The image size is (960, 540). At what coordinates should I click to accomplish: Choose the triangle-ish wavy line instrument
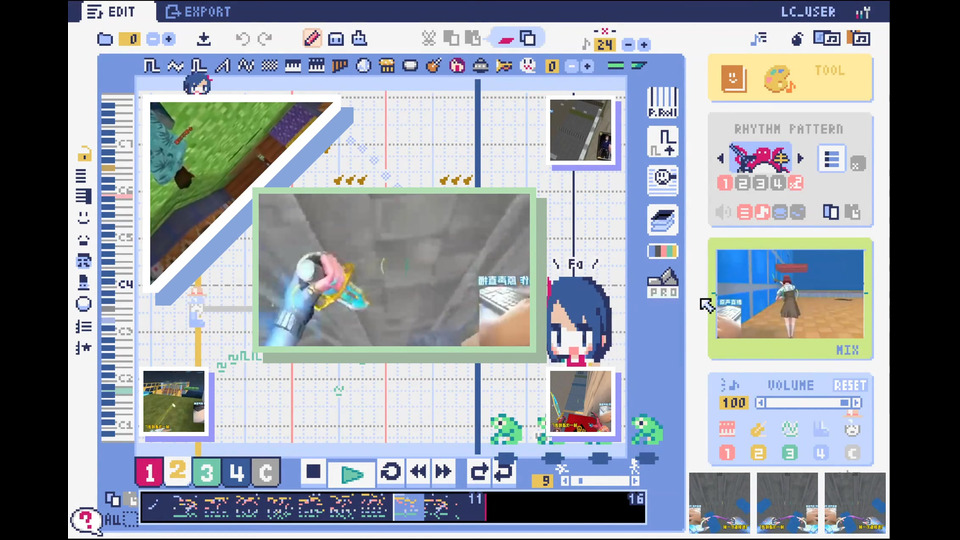click(175, 66)
